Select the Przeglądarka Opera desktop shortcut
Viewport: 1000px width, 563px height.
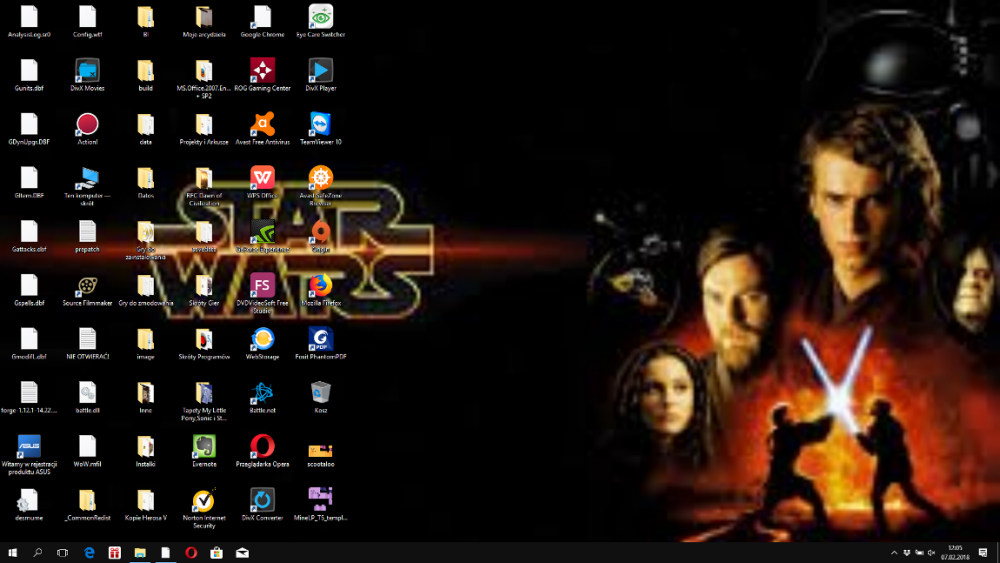pyautogui.click(x=262, y=446)
